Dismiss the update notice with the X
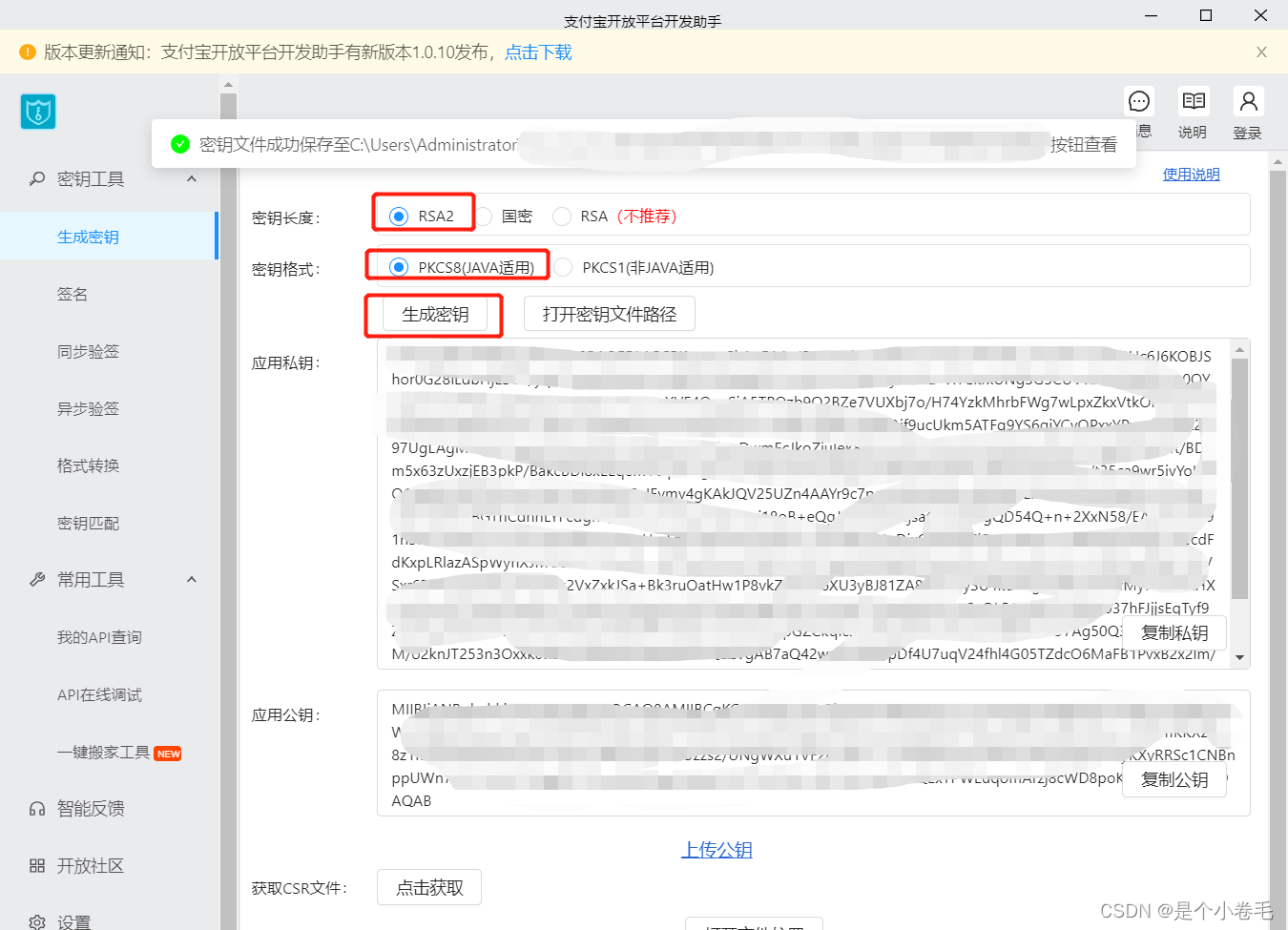 (1261, 52)
